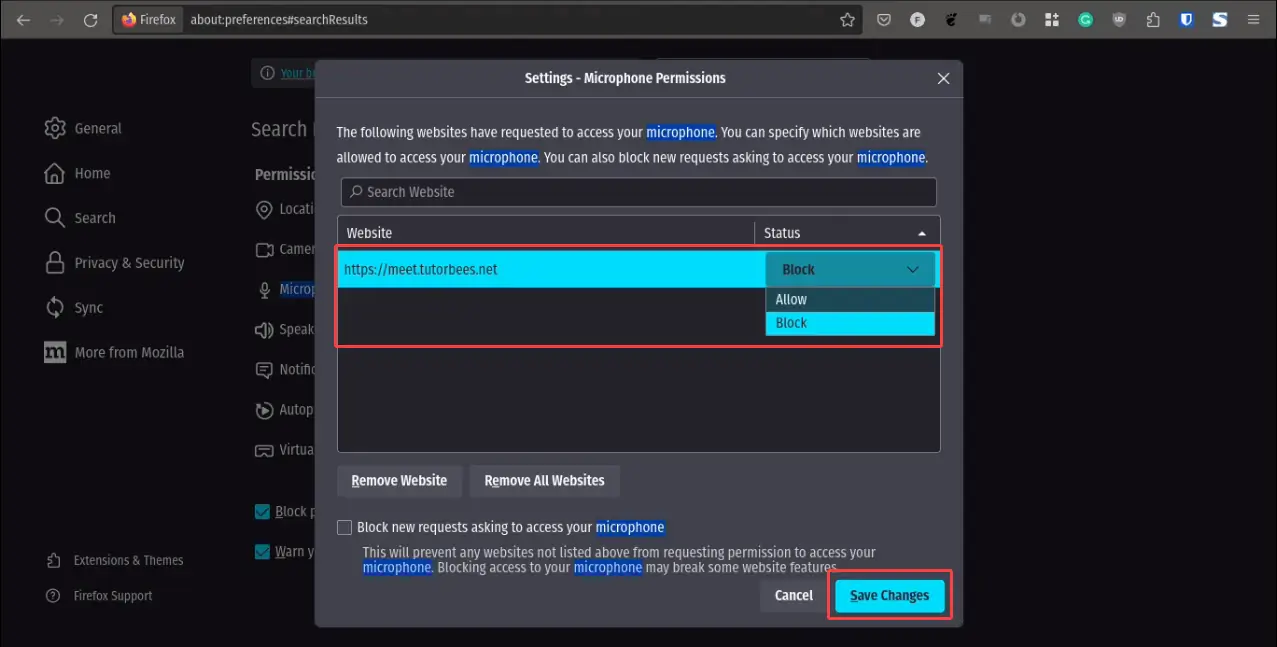Click the Search Website input field
Image resolution: width=1277 pixels, height=647 pixels.
click(x=638, y=192)
